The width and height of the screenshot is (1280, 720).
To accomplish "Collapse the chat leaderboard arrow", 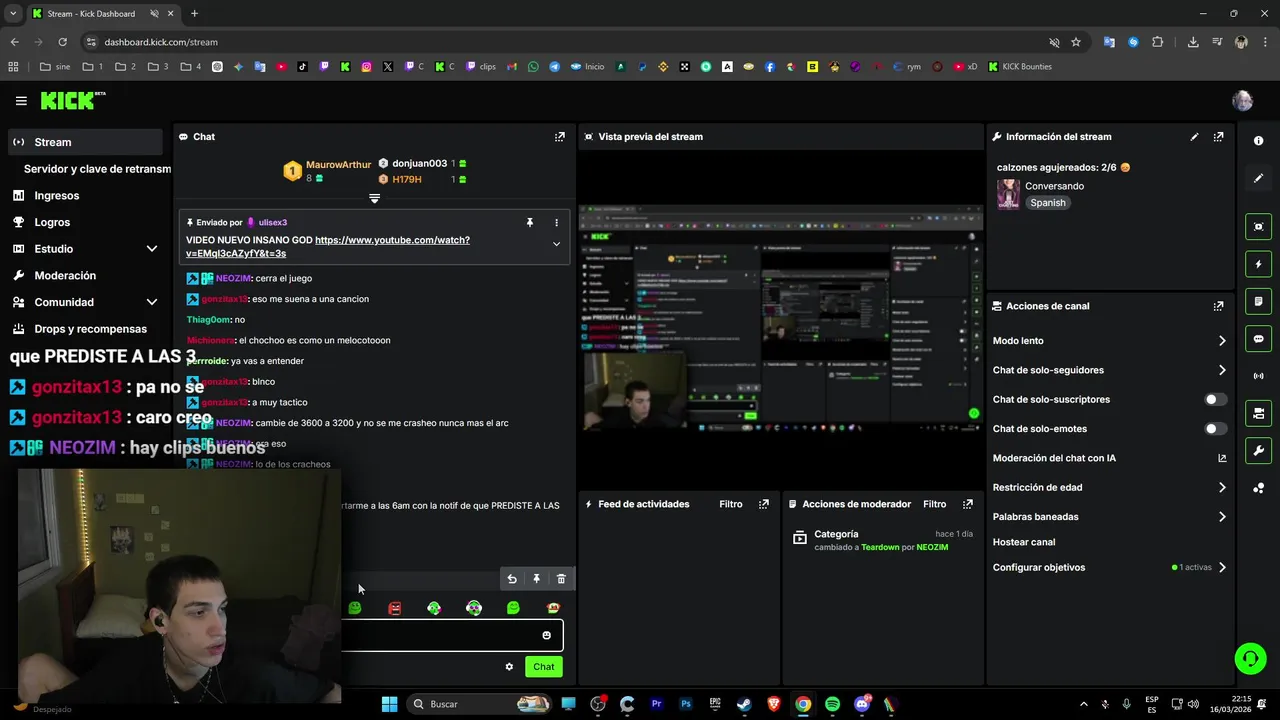I will coord(374,198).
